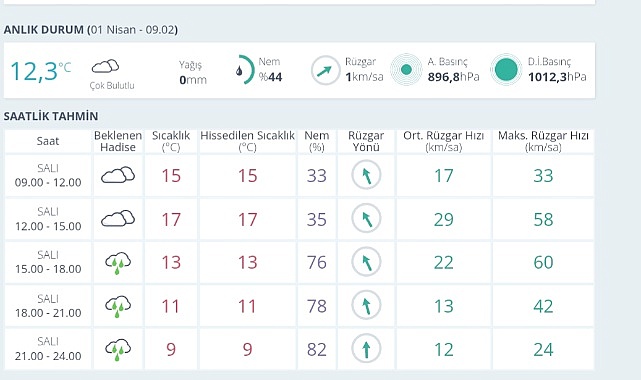Screen dimensions: 641x380
Task: Click the current wind direction arrow icon
Action: coord(325,70)
